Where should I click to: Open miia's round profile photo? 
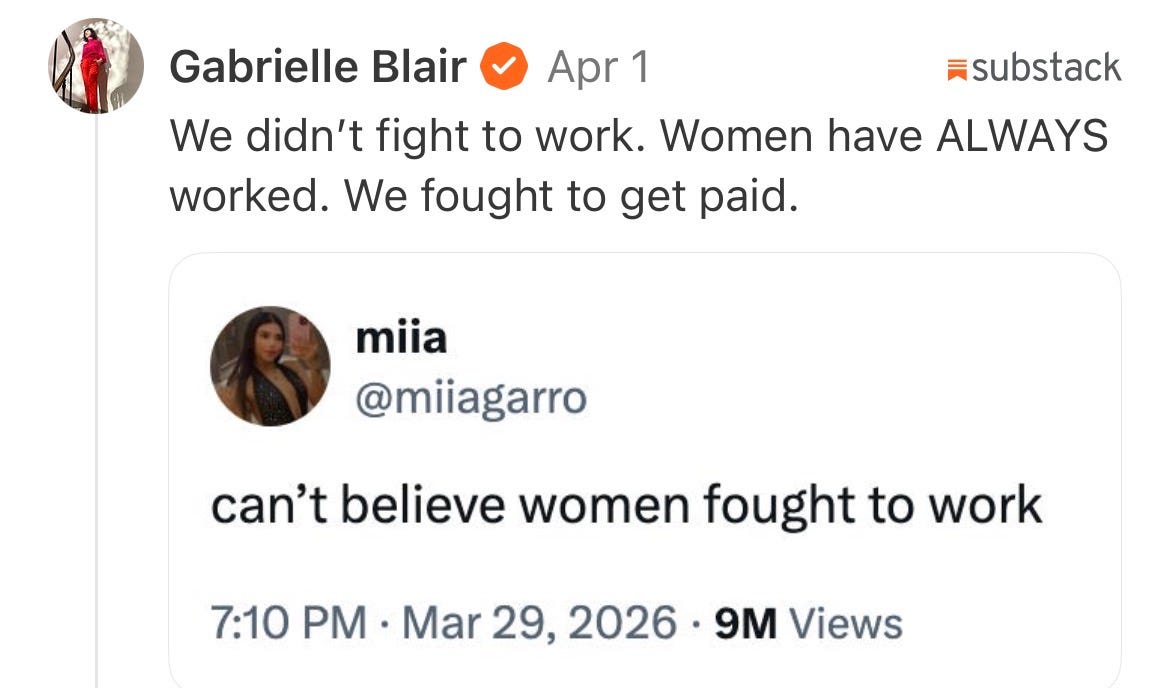pyautogui.click(x=270, y=366)
